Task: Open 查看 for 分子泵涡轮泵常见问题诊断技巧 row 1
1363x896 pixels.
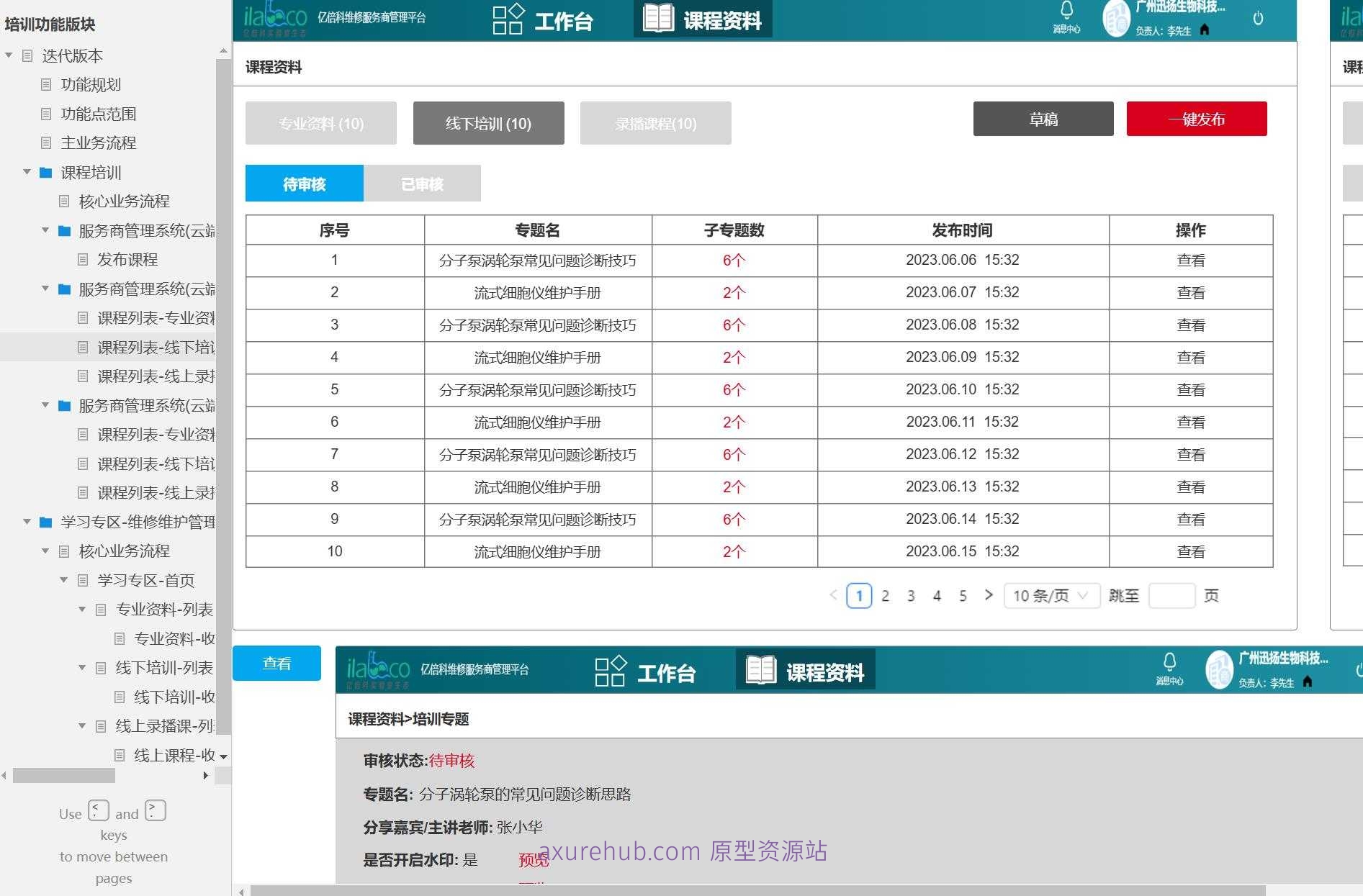Action: tap(1191, 260)
